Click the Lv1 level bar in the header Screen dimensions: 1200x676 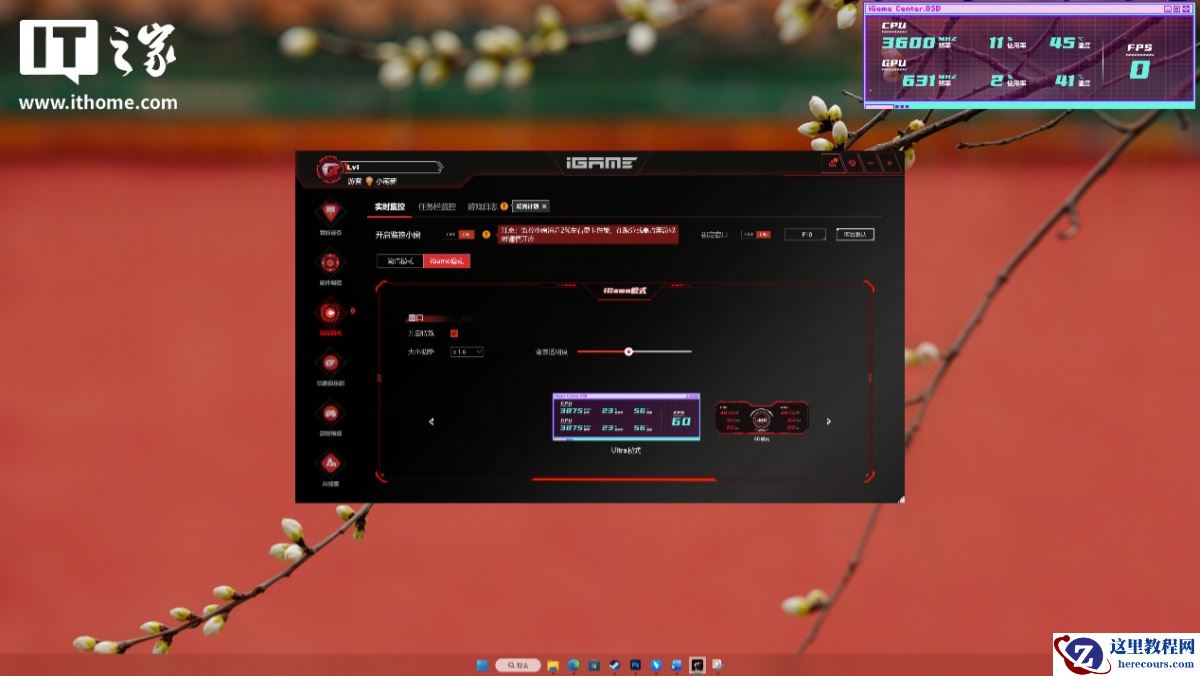(392, 167)
